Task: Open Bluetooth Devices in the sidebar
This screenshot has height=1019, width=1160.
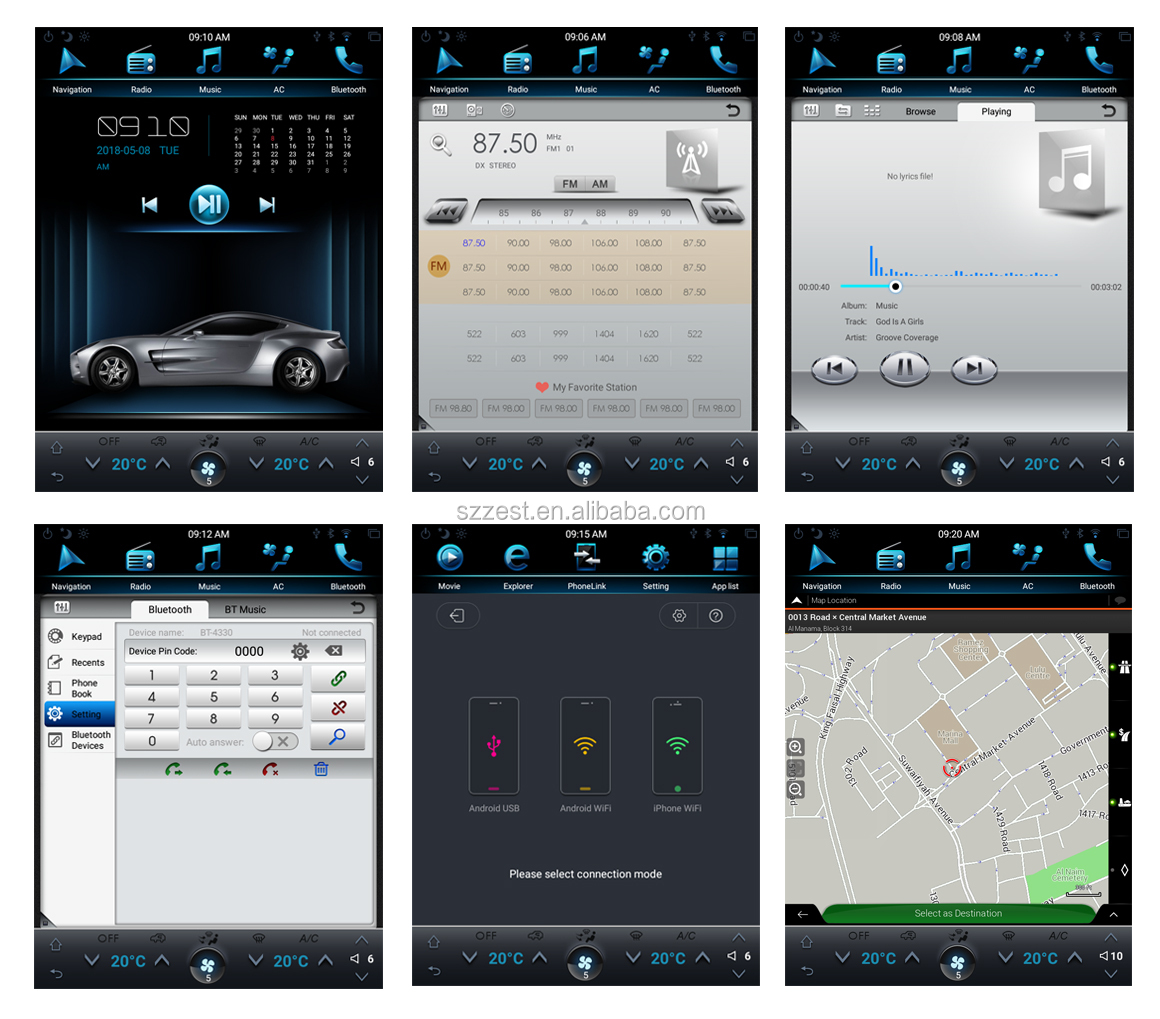Action: pyautogui.click(x=78, y=740)
